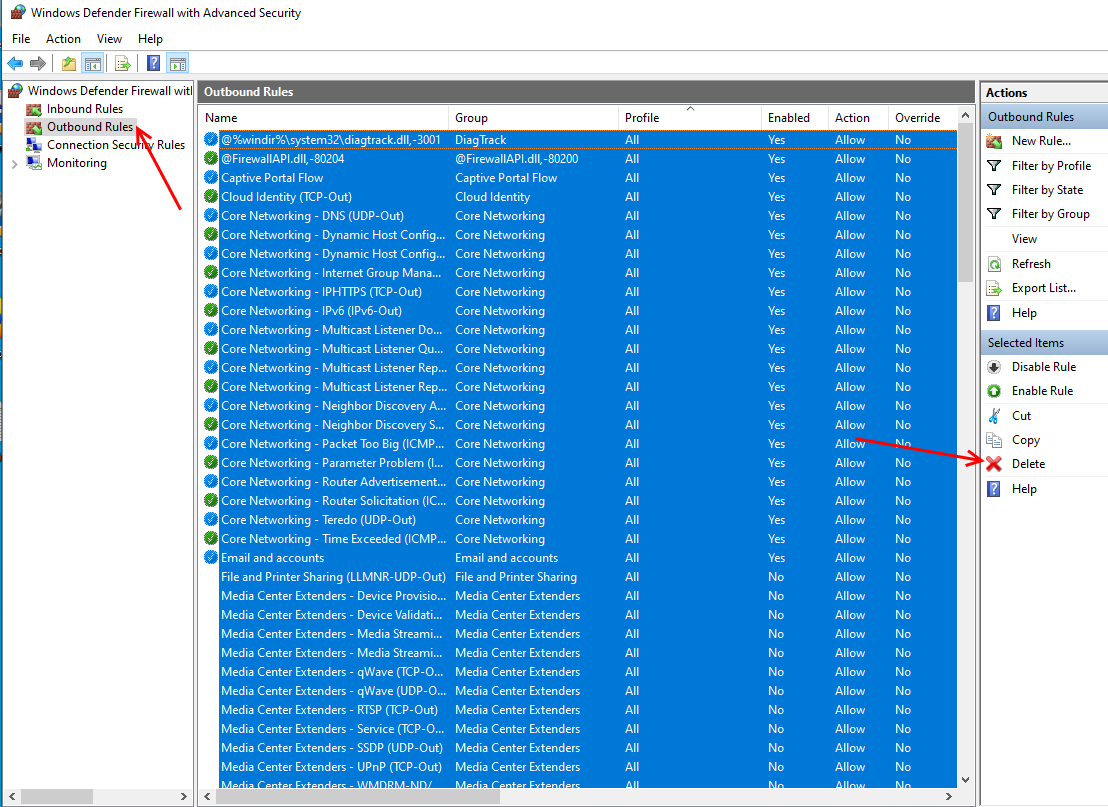Sort rules by the Profile column header
This screenshot has width=1108, height=807.
click(690, 118)
